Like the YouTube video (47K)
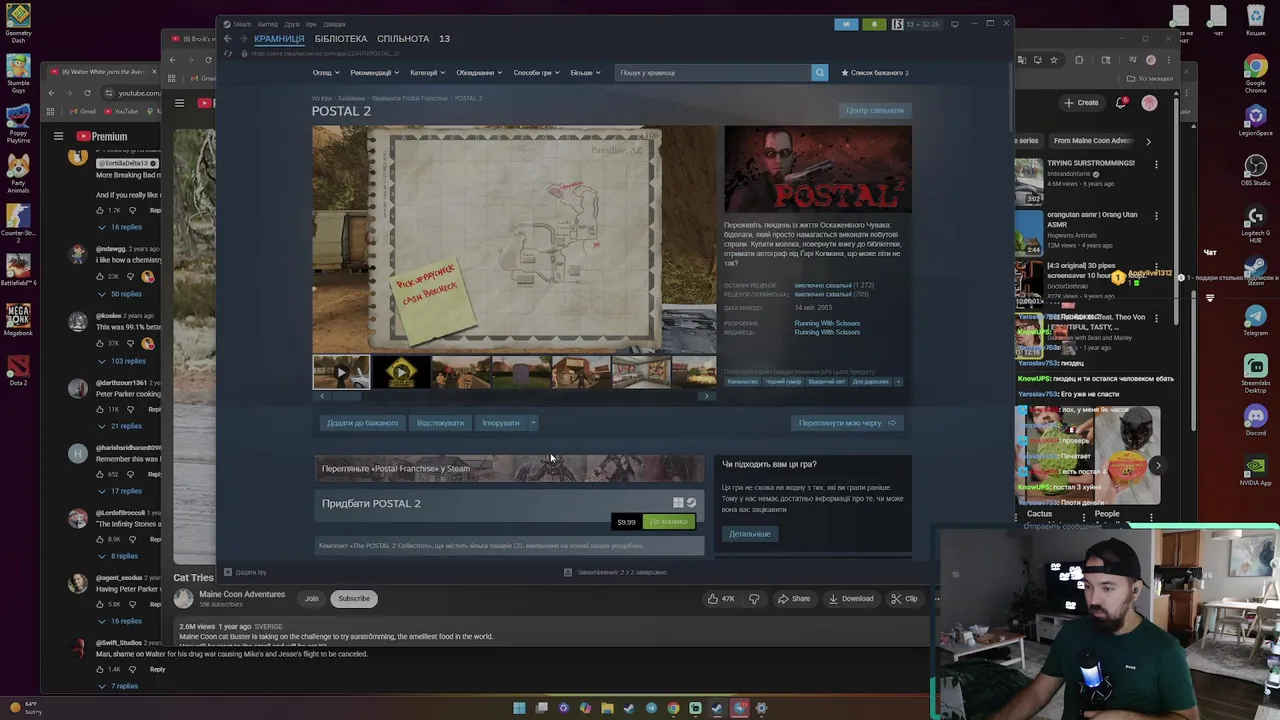This screenshot has width=1280, height=720. [x=722, y=599]
